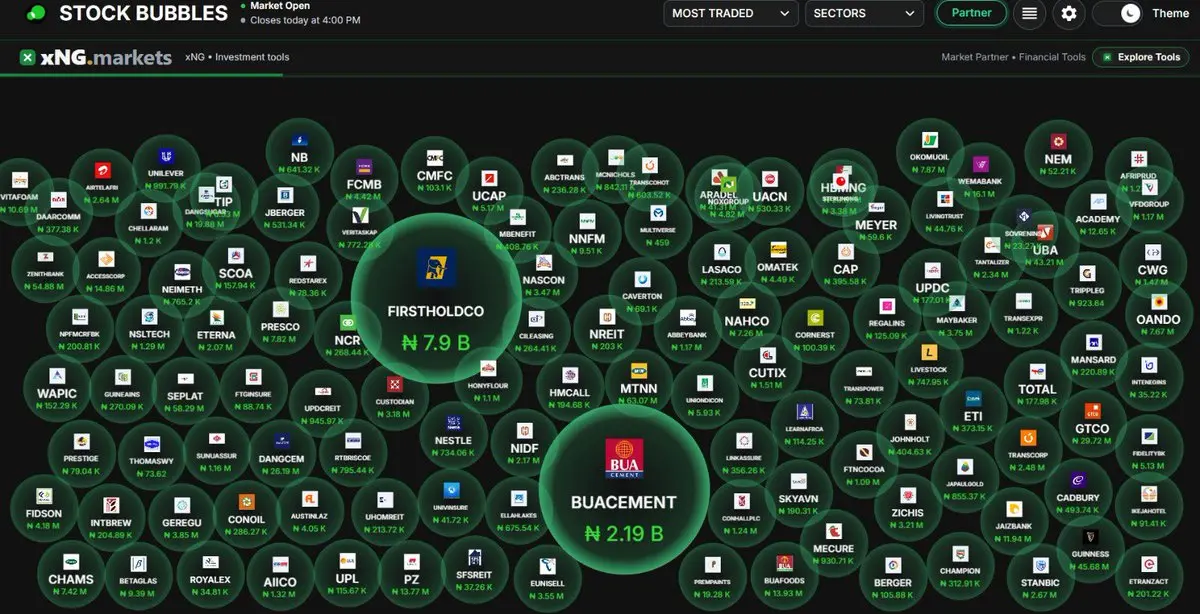Screen dimensions: 1200x614
Task: Click the Partner button
Action: [971, 14]
